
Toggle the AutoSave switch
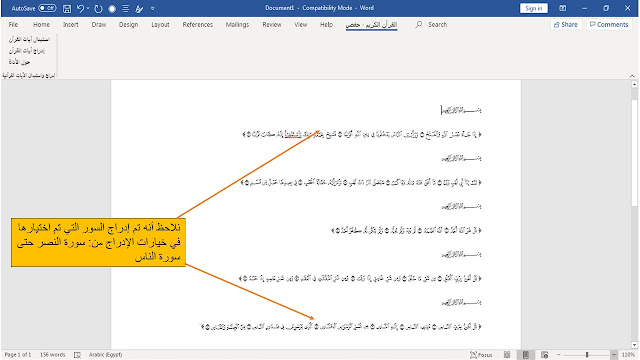point(47,8)
